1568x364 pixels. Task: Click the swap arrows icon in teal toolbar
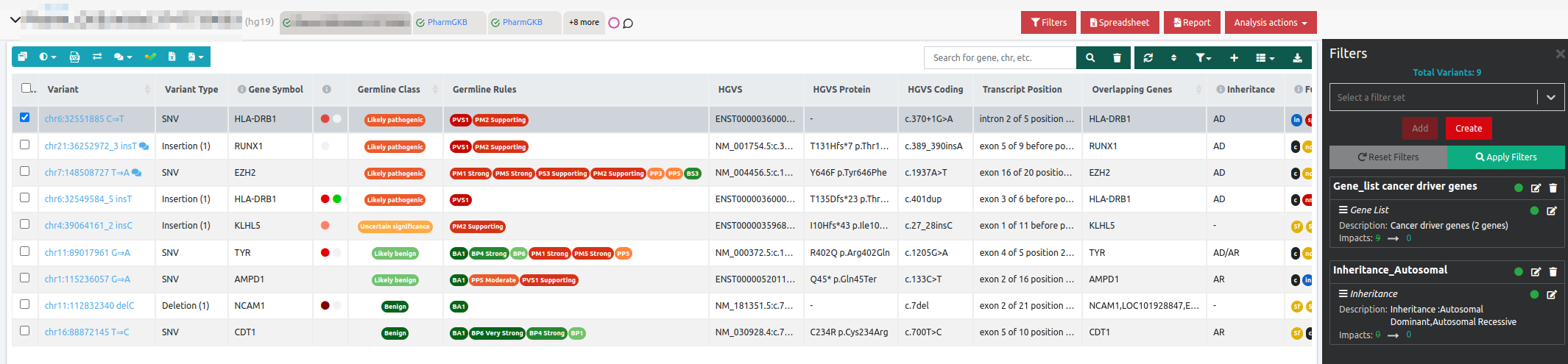(97, 57)
